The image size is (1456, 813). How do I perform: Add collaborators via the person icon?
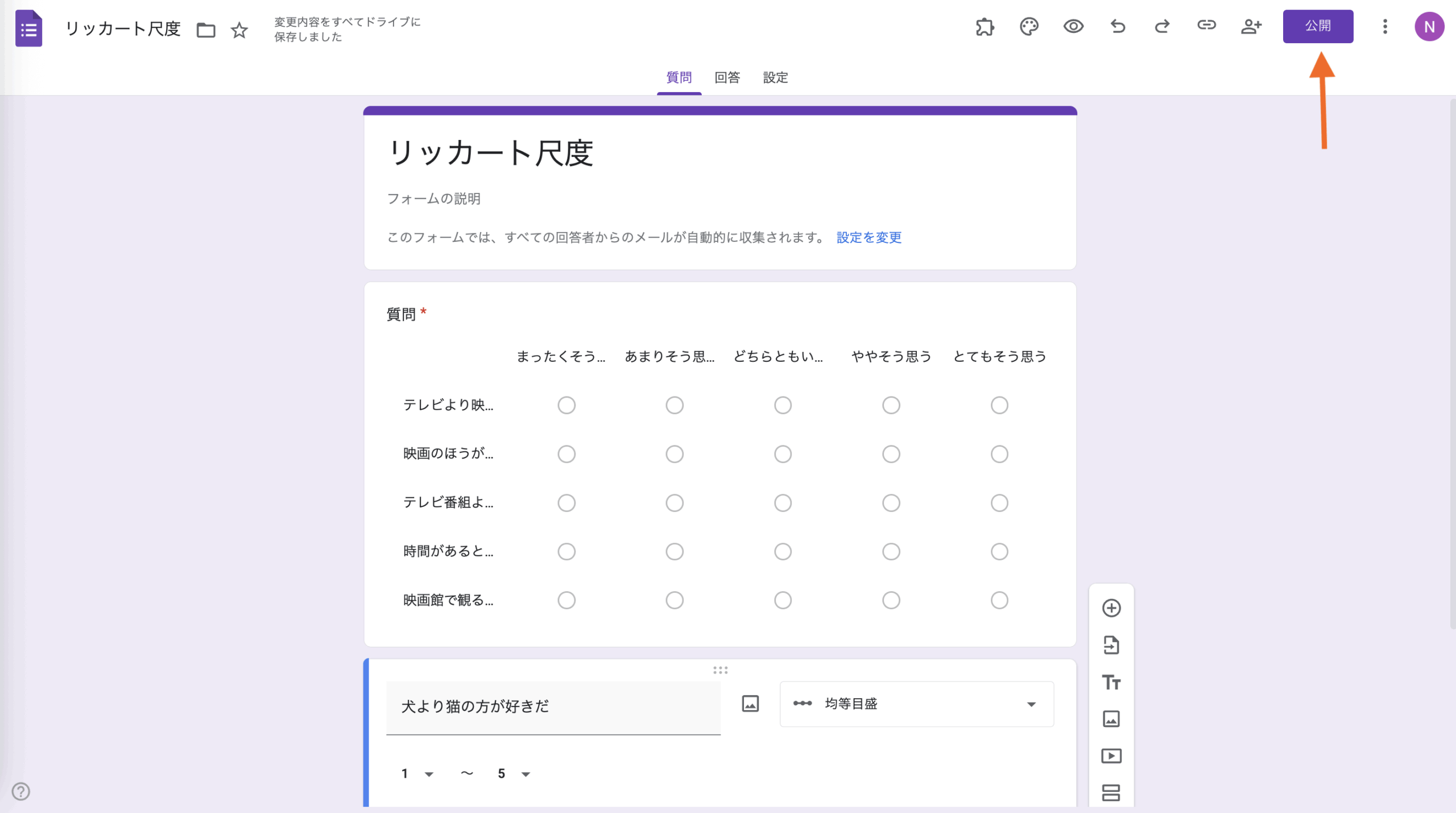pyautogui.click(x=1251, y=26)
